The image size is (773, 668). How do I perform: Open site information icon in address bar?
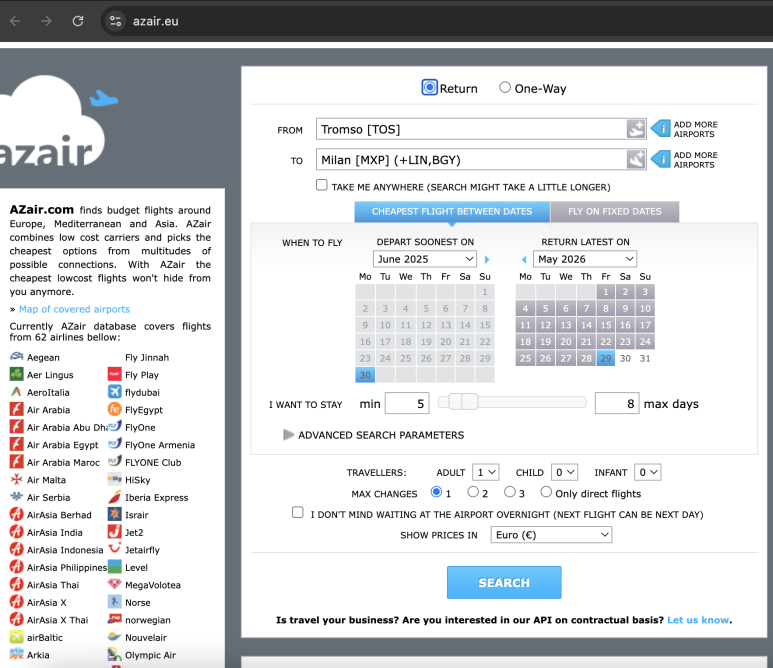coord(115,21)
